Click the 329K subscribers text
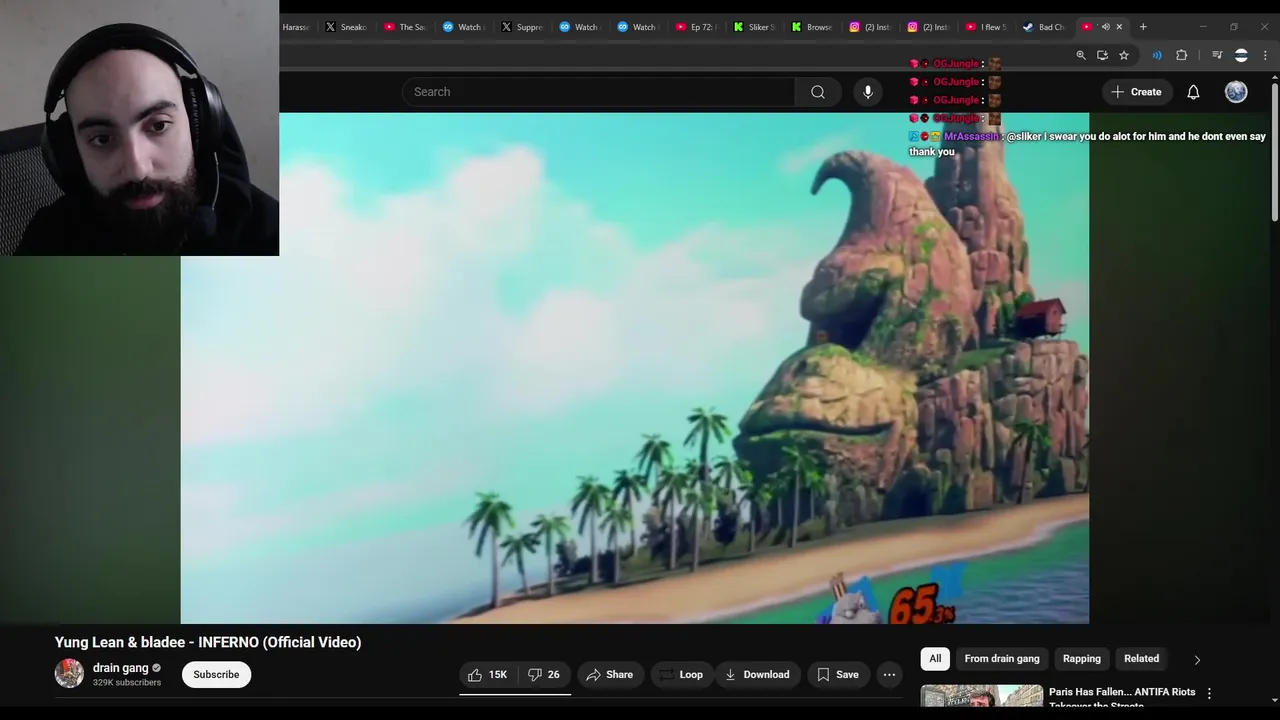The height and width of the screenshot is (720, 1280). click(x=127, y=683)
